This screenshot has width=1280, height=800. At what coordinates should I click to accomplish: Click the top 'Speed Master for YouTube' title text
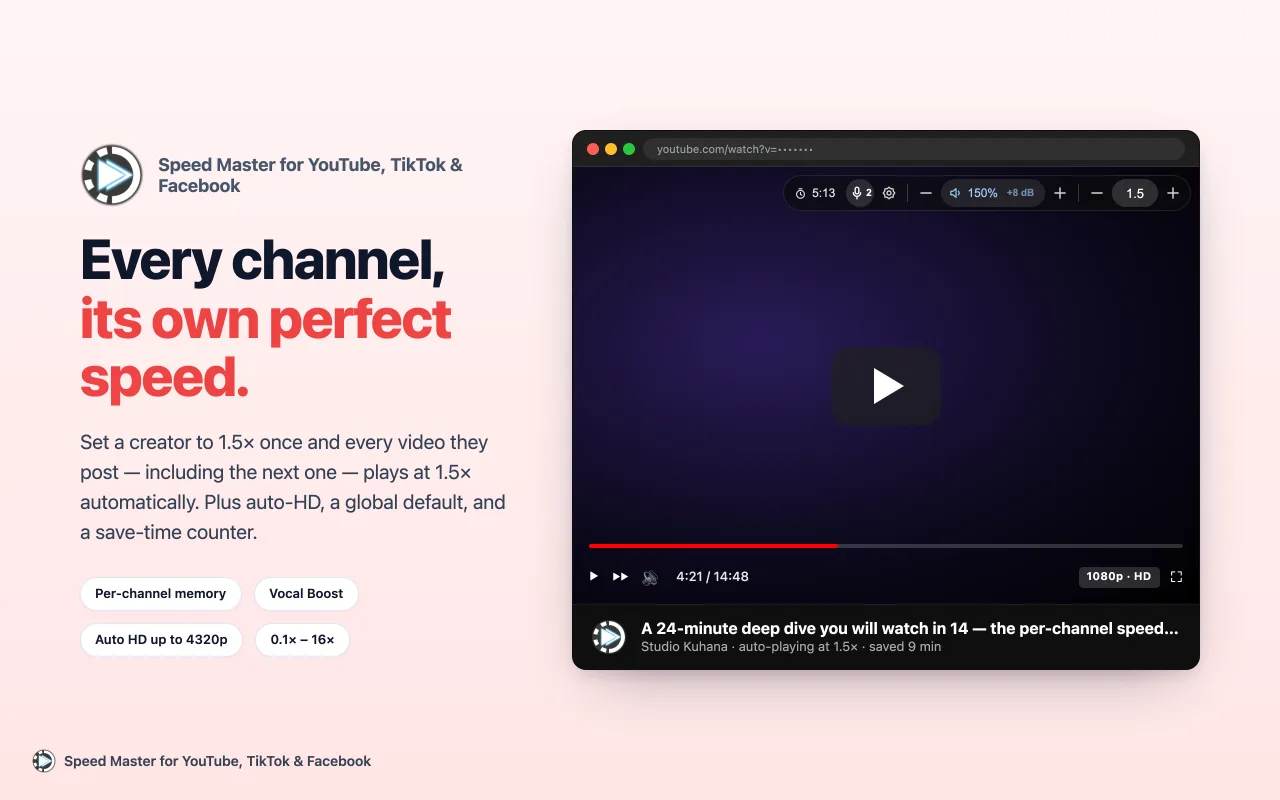point(310,175)
